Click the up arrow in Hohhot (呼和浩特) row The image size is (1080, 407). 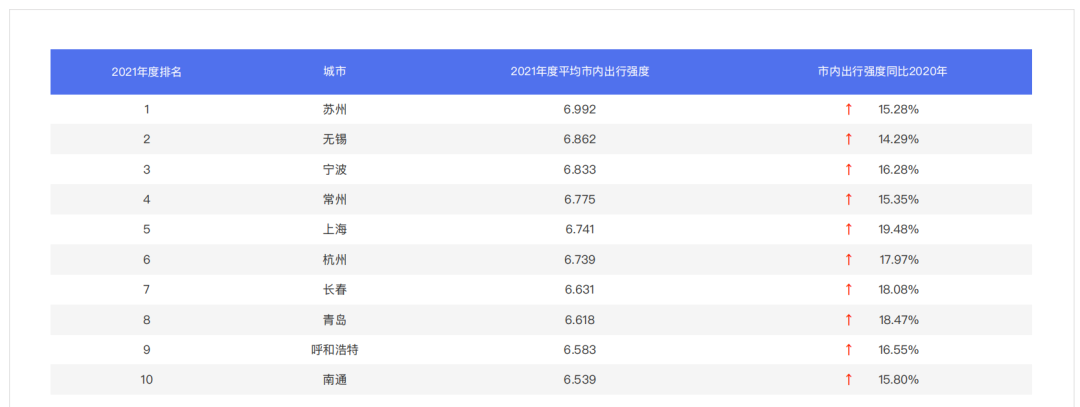[849, 349]
